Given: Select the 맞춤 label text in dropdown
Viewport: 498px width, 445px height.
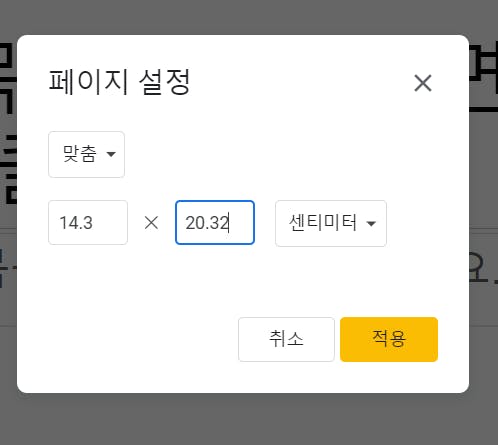Looking at the screenshot, I should [x=80, y=154].
